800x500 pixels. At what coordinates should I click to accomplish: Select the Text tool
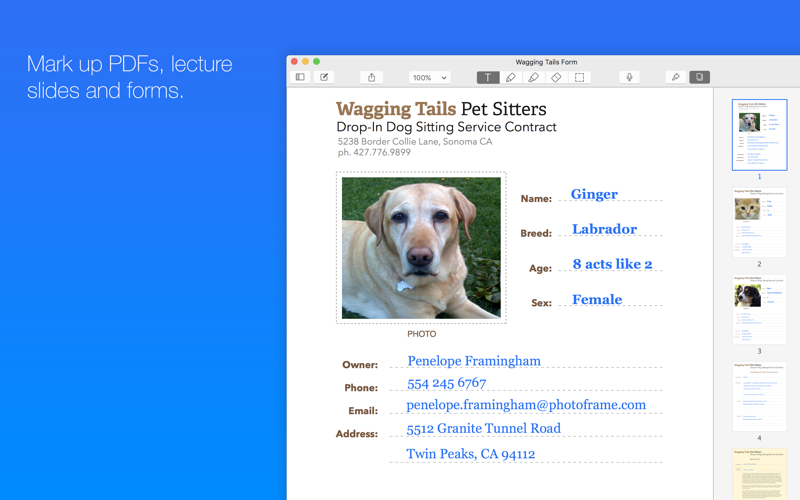pos(487,77)
